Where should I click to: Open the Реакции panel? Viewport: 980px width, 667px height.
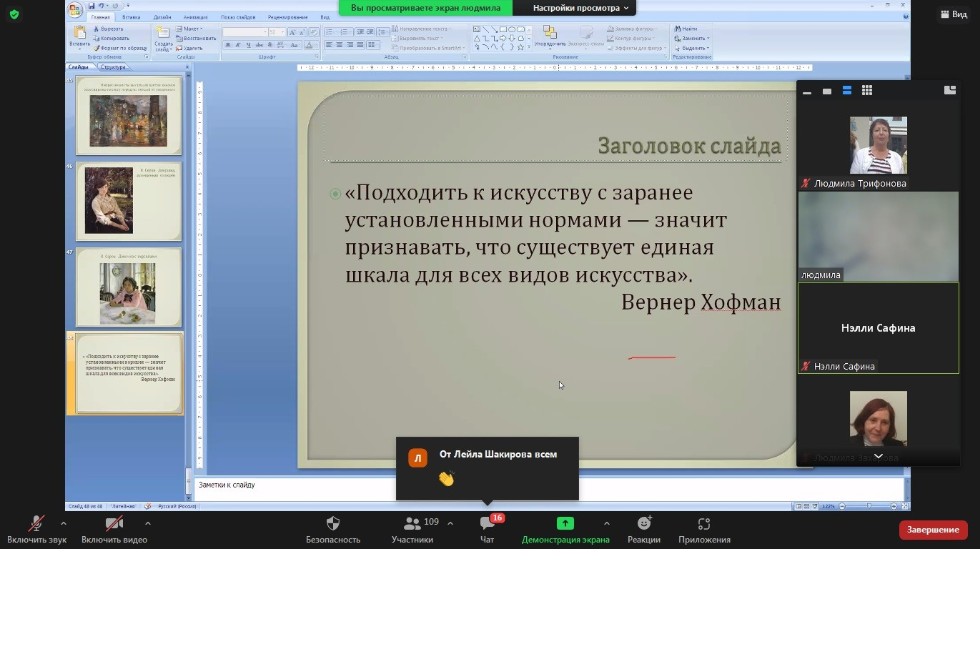645,530
